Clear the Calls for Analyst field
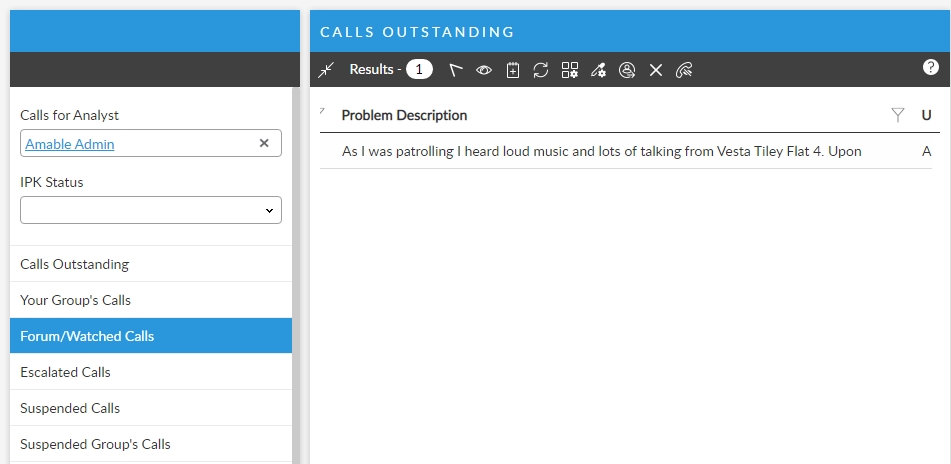 (x=264, y=143)
